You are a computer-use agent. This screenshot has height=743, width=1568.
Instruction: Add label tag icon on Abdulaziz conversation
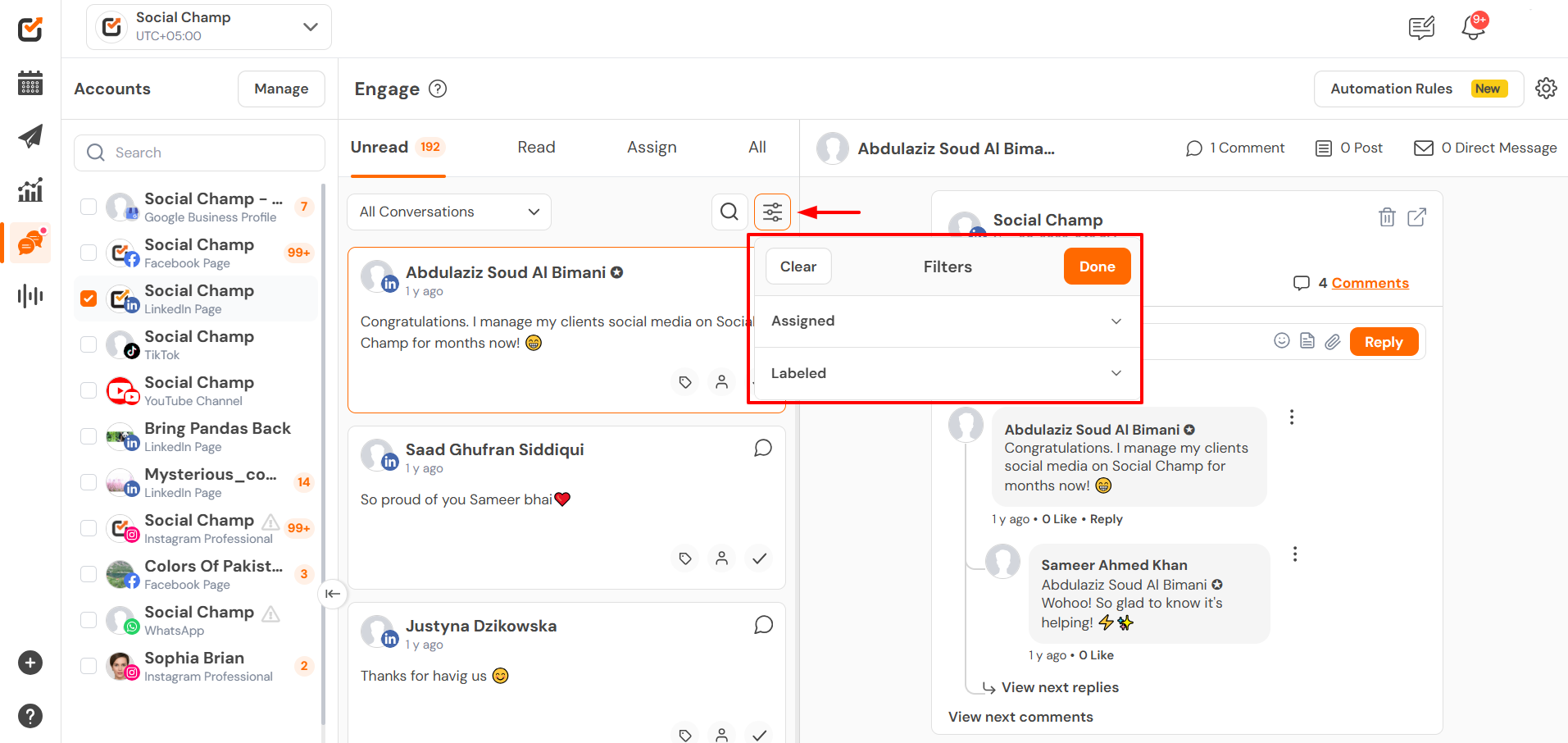coord(685,381)
